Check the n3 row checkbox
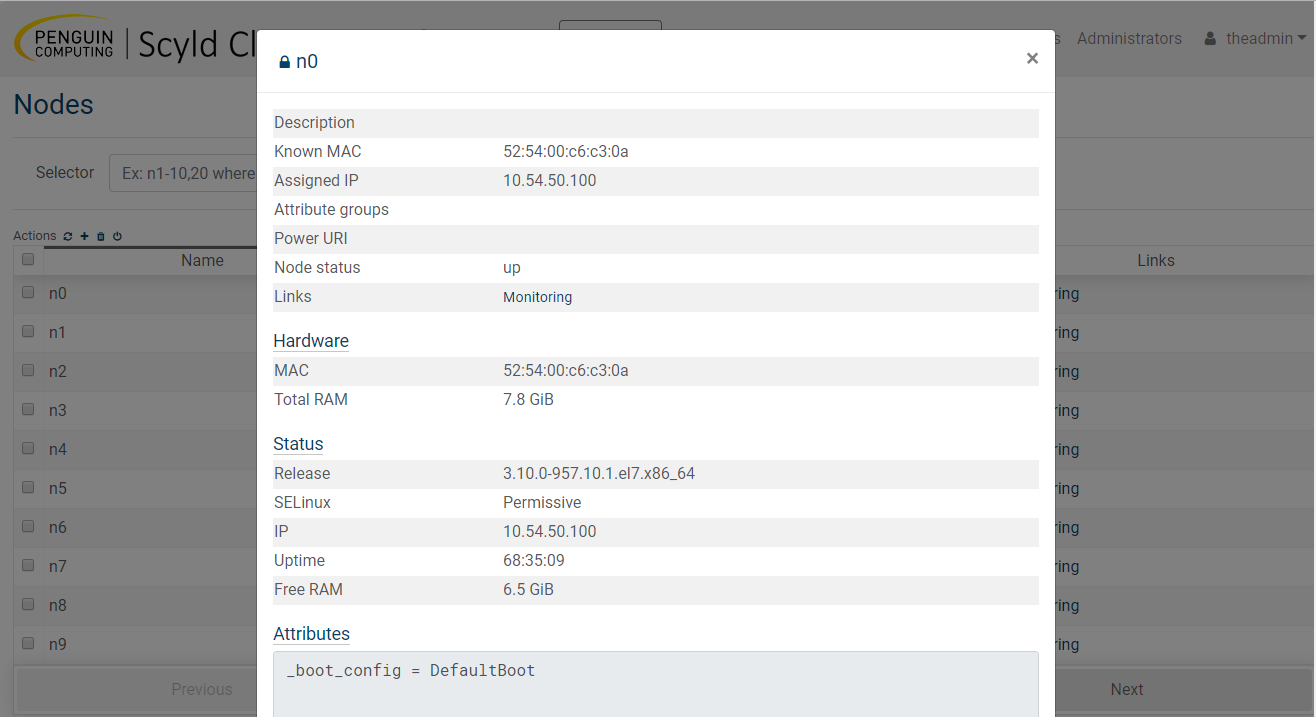This screenshot has height=717, width=1316. 28,410
